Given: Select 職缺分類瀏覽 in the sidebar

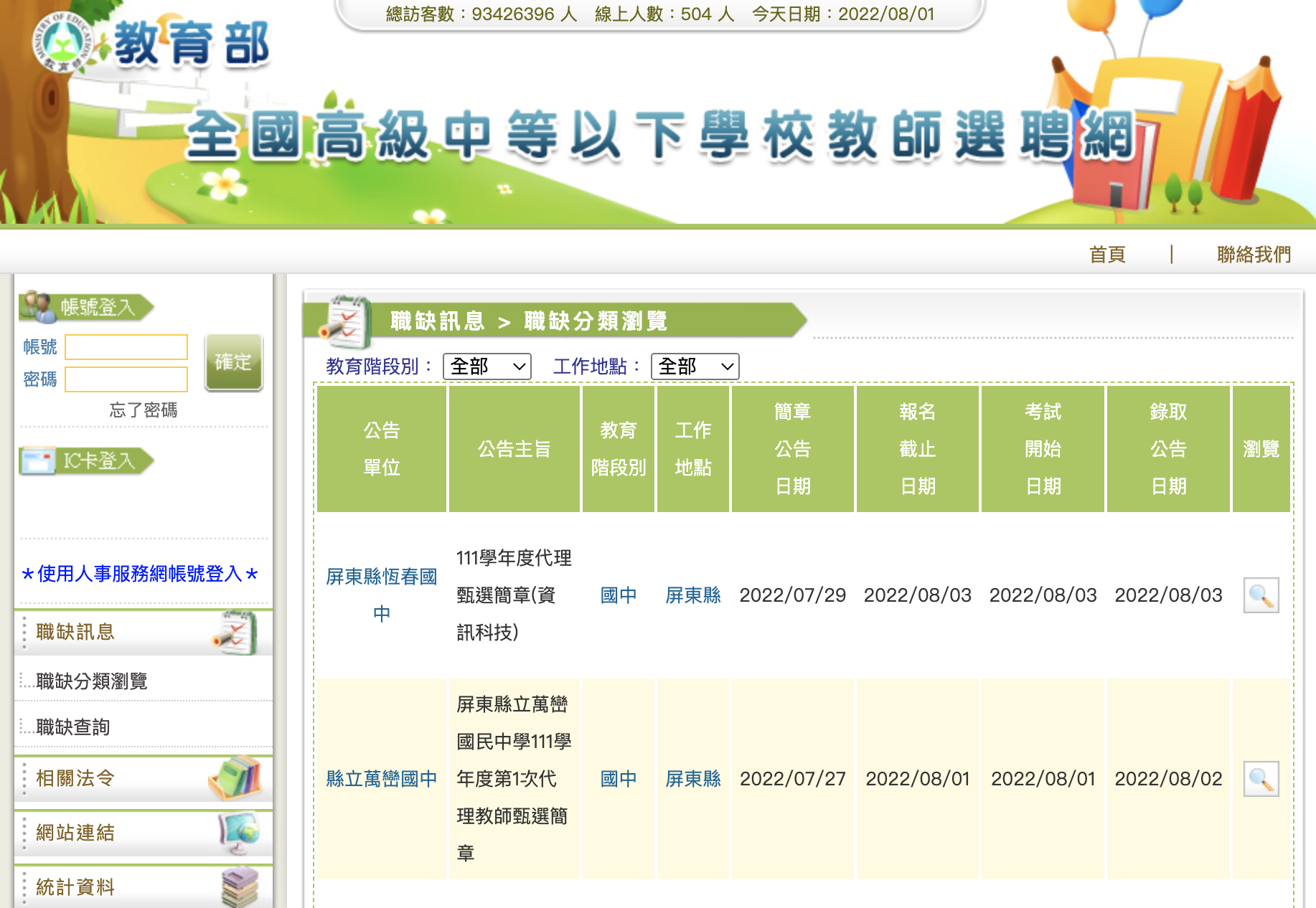Looking at the screenshot, I should point(92,681).
